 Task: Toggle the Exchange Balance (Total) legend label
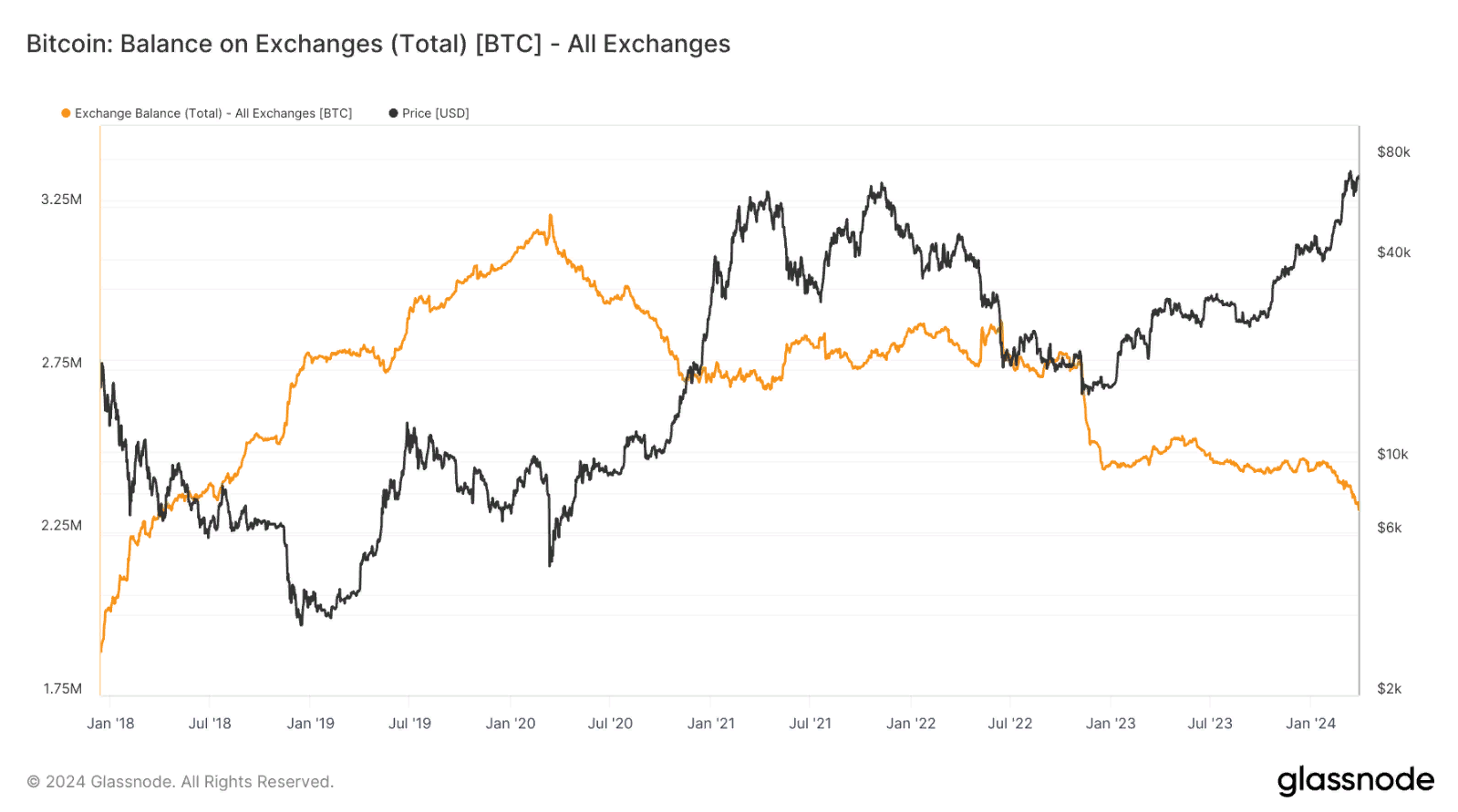point(212,113)
